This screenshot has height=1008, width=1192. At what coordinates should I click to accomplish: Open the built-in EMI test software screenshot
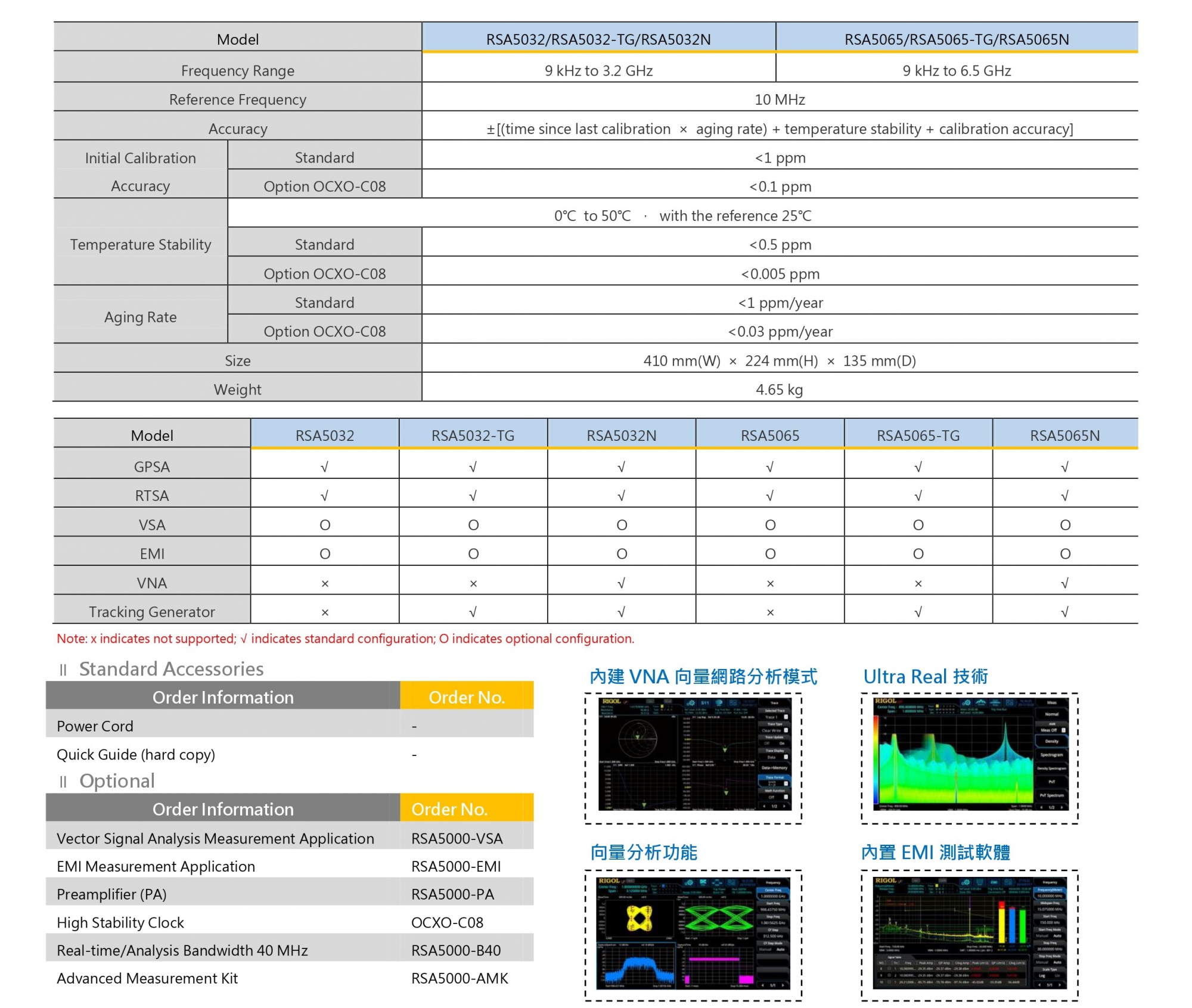click(x=970, y=934)
